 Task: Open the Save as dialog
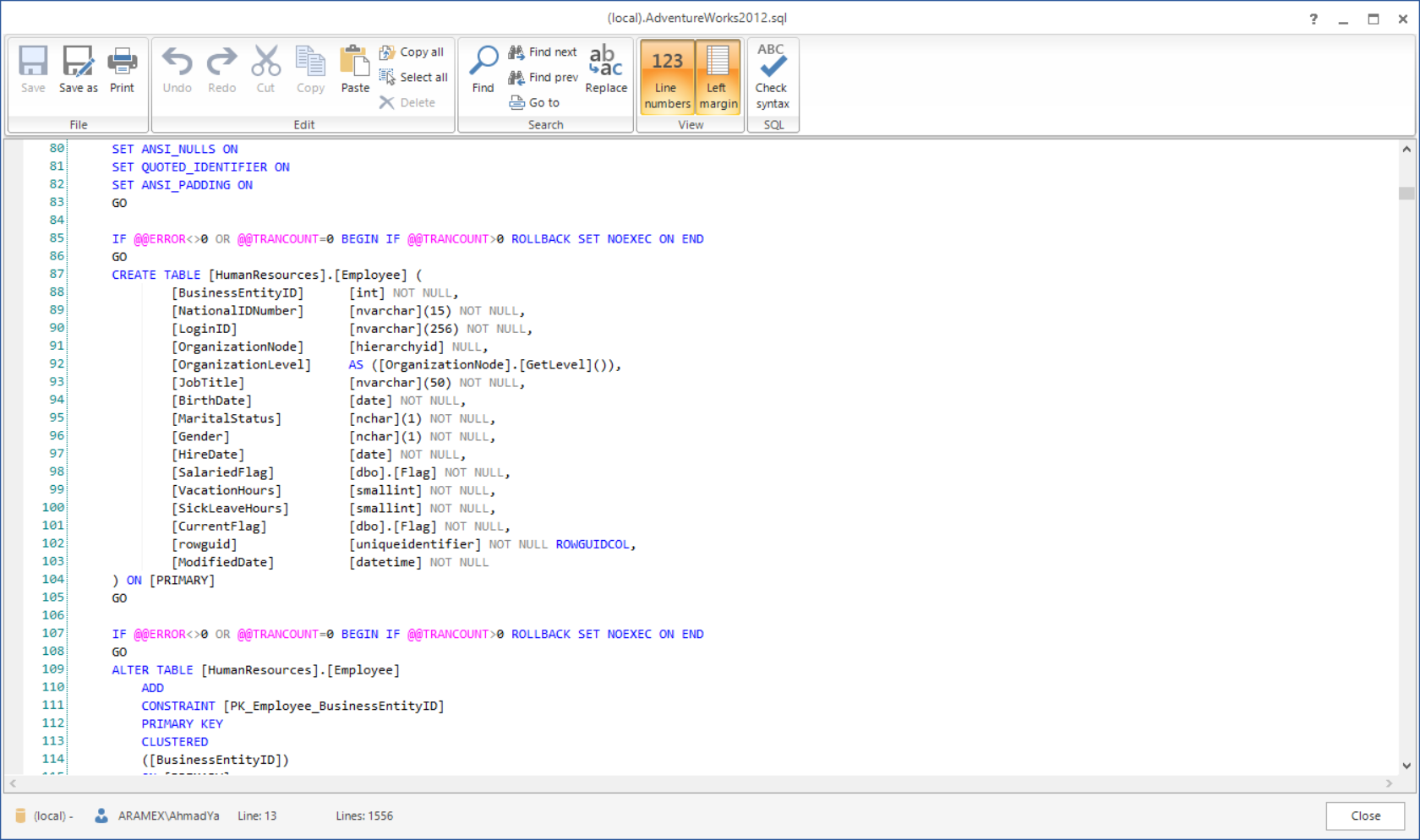coord(77,70)
